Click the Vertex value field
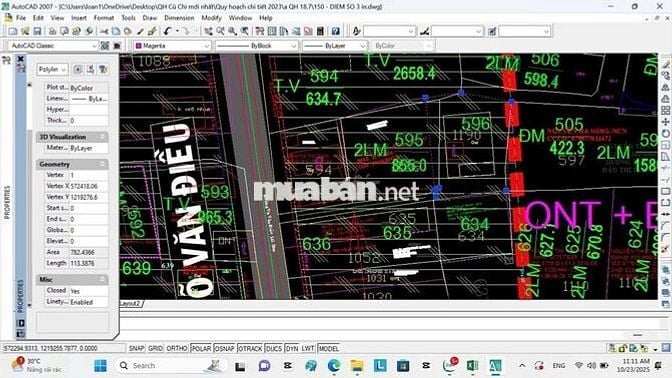Viewport: 672px width, 378px height. pos(89,175)
